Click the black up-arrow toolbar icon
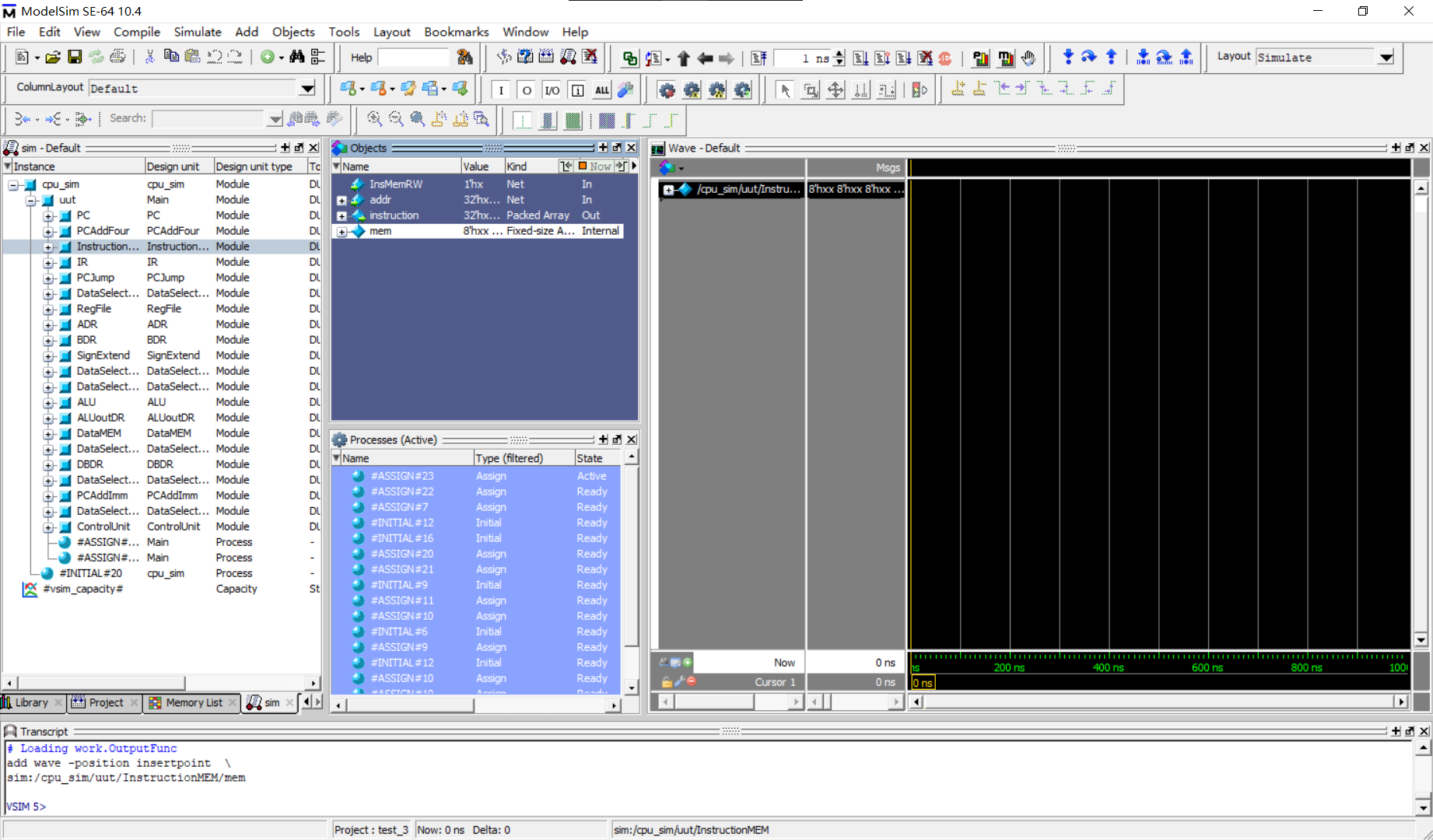 tap(684, 58)
